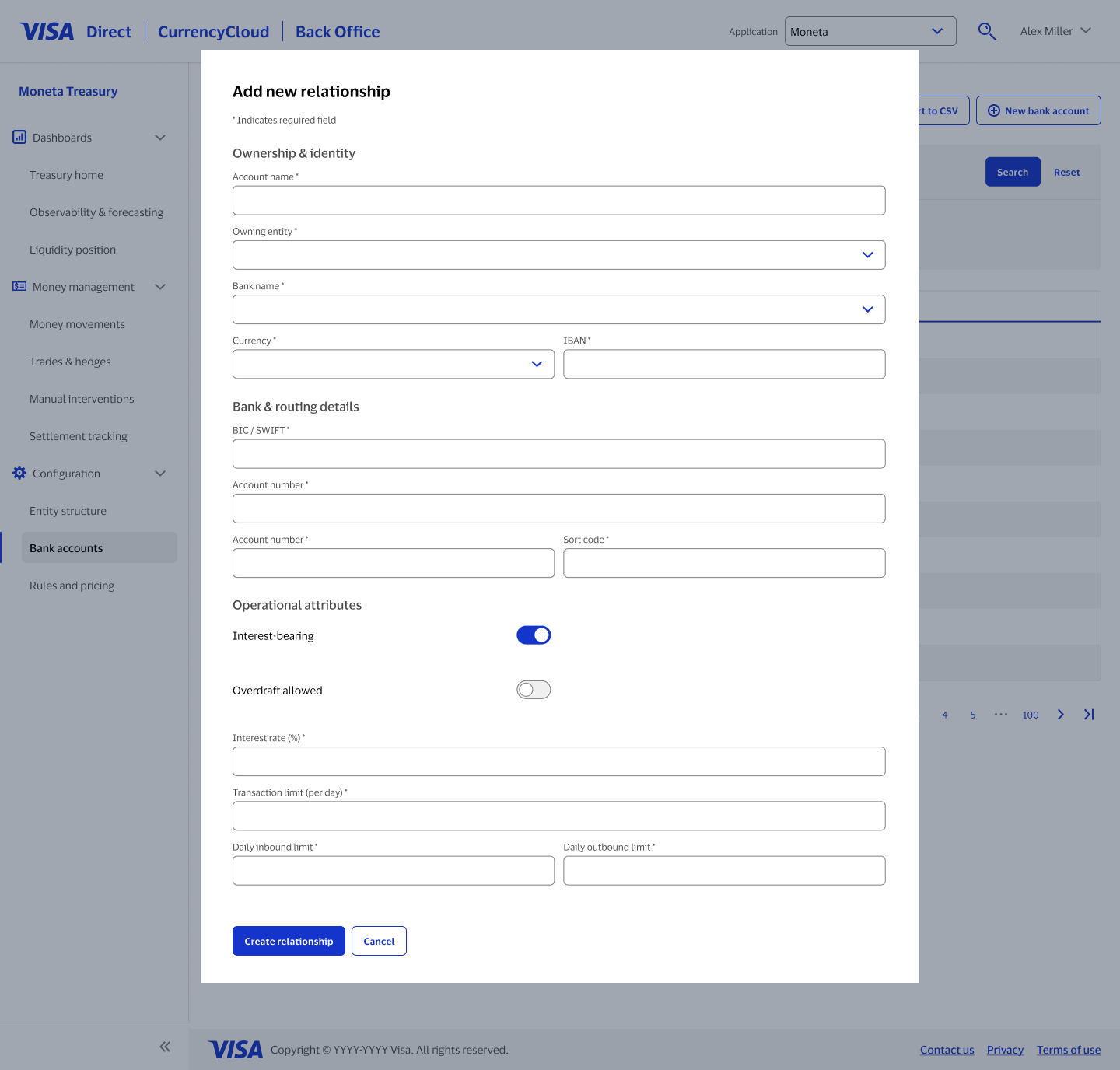The width and height of the screenshot is (1120, 1070).
Task: Open Trades & hedges page
Action: (x=70, y=362)
